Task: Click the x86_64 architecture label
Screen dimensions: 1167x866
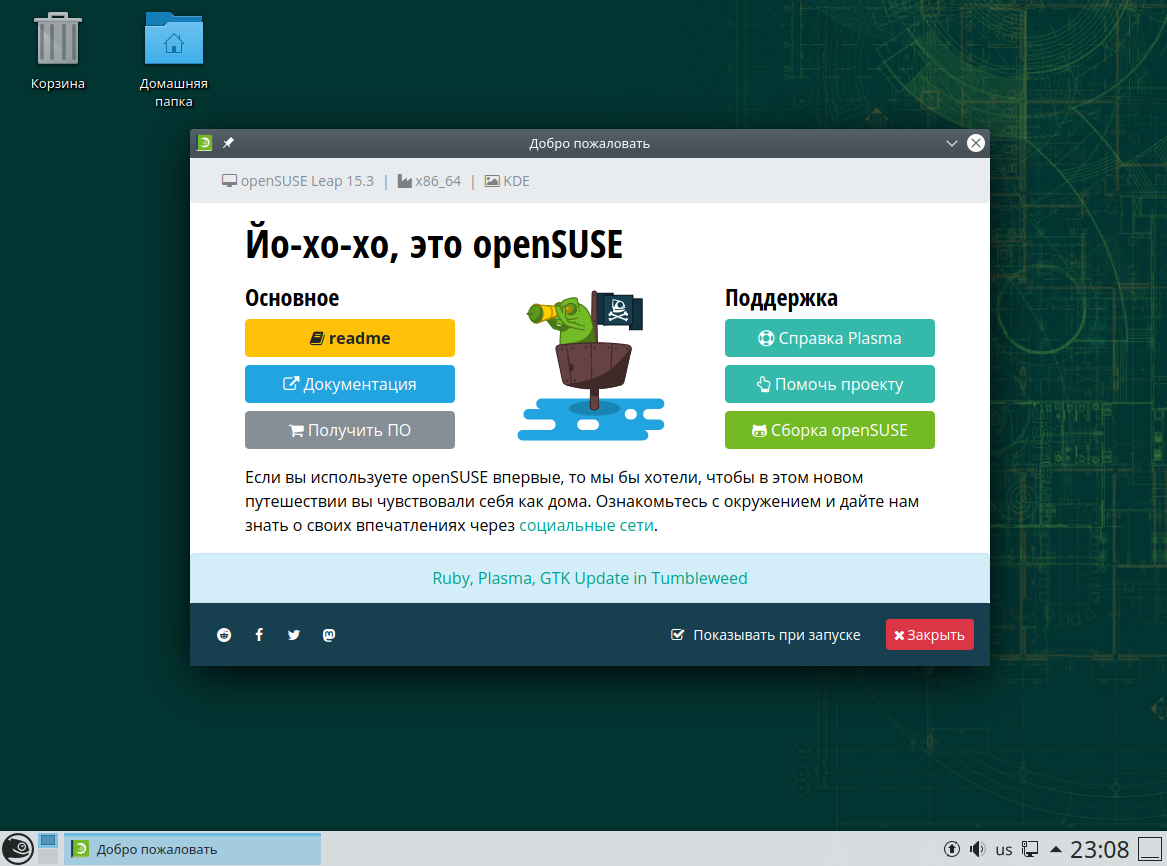Action: (x=429, y=181)
